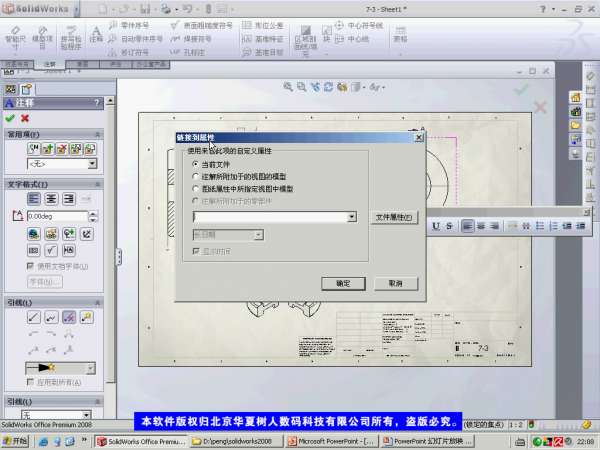The image size is (600, 450).
Task: Accept the note with green checkmark
Action: click(x=10, y=118)
